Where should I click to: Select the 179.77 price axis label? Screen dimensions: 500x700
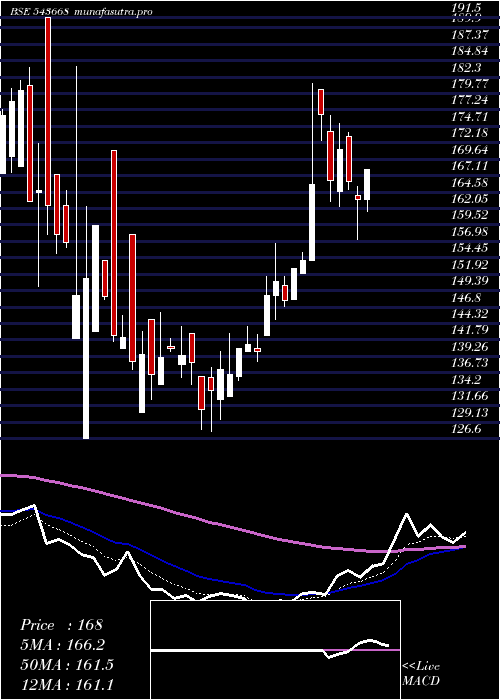coord(472,84)
